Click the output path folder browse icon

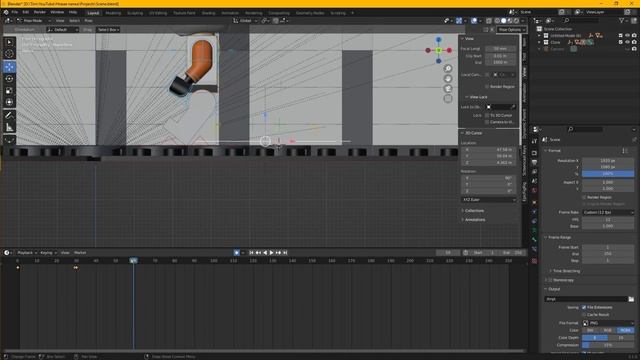631,299
